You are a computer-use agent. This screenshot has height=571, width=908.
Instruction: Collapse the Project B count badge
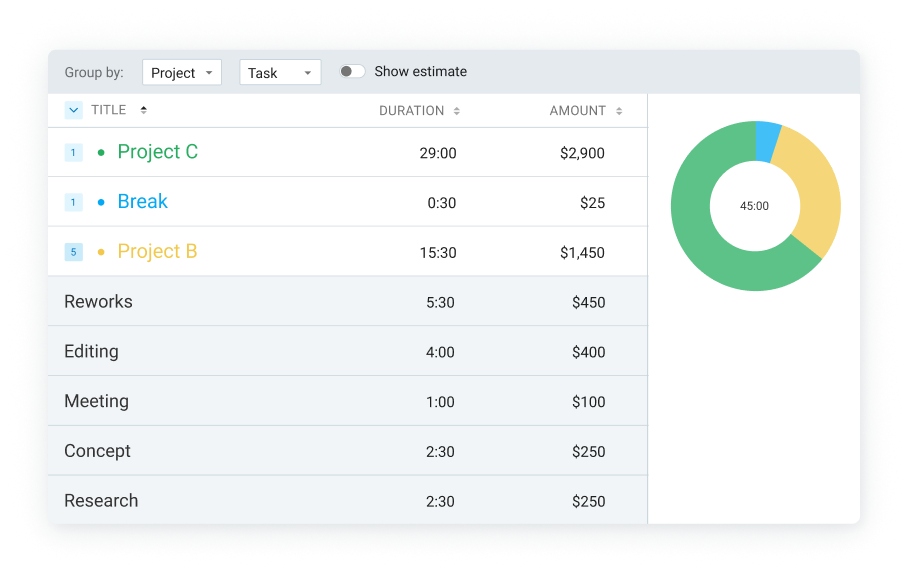[x=73, y=252]
